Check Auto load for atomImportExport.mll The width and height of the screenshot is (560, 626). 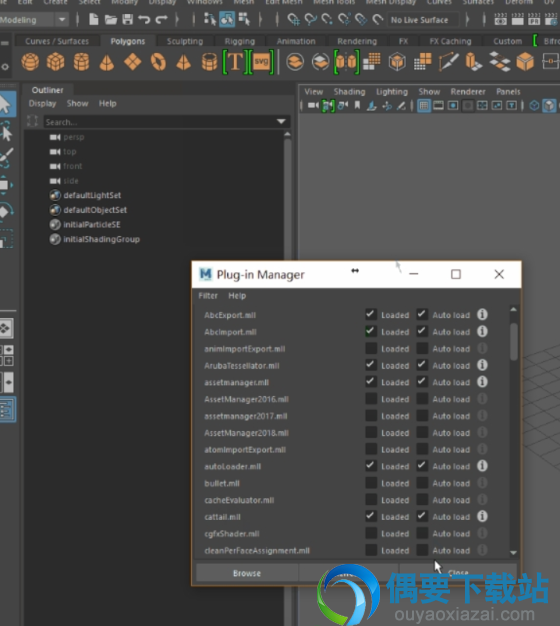[x=422, y=449]
